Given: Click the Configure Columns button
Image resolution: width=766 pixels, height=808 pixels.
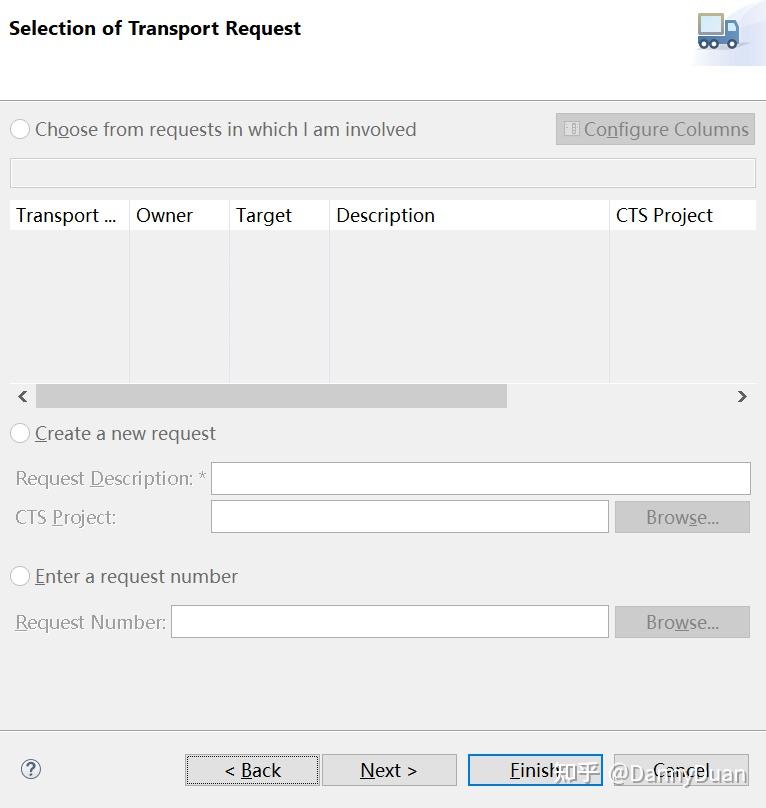Looking at the screenshot, I should (x=655, y=129).
